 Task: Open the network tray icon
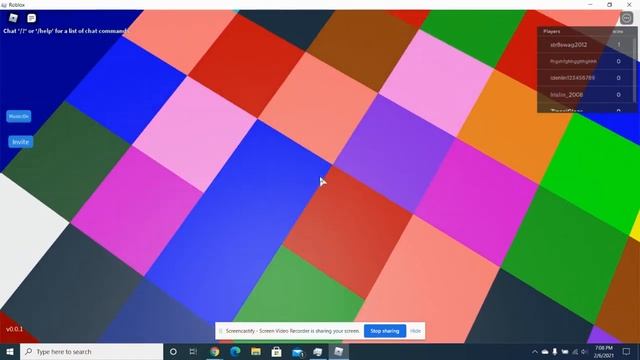pyautogui.click(x=575, y=351)
